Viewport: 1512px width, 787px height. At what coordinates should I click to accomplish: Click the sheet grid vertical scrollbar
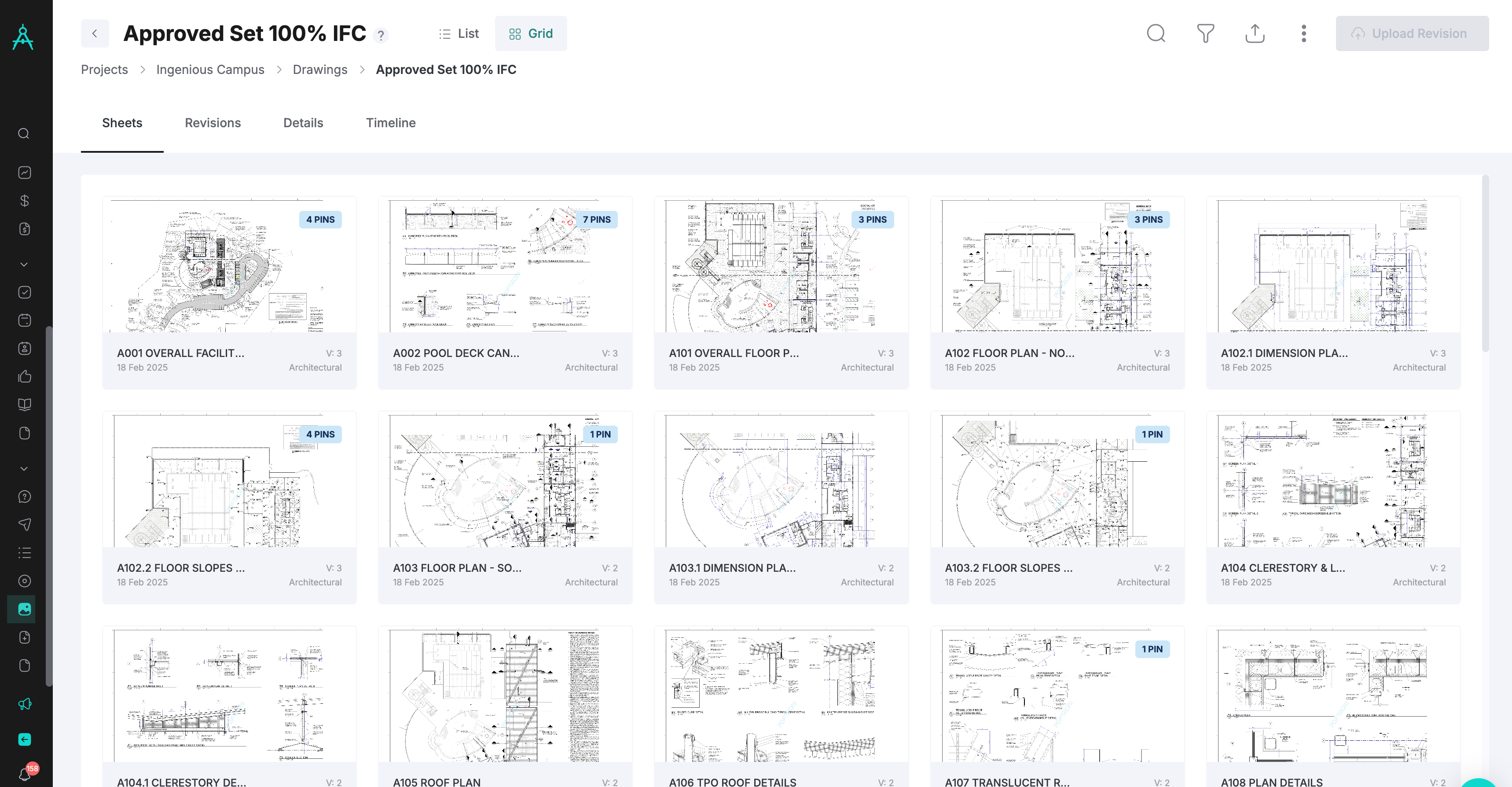click(1485, 264)
